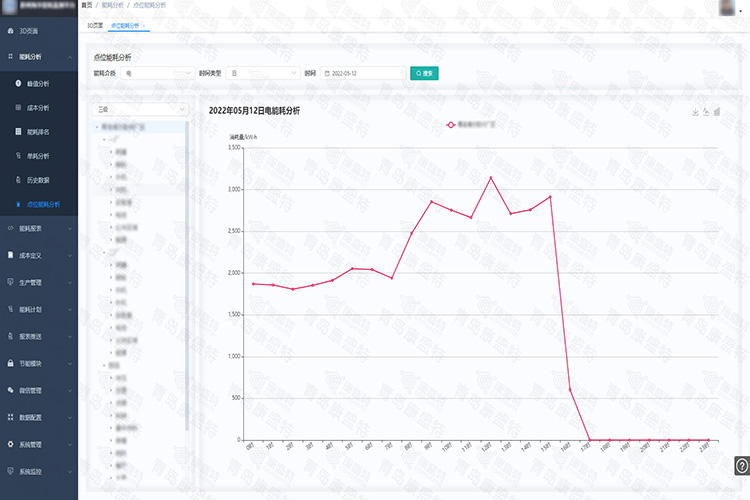Click the 微信管理 WeChat icon

tap(11, 390)
